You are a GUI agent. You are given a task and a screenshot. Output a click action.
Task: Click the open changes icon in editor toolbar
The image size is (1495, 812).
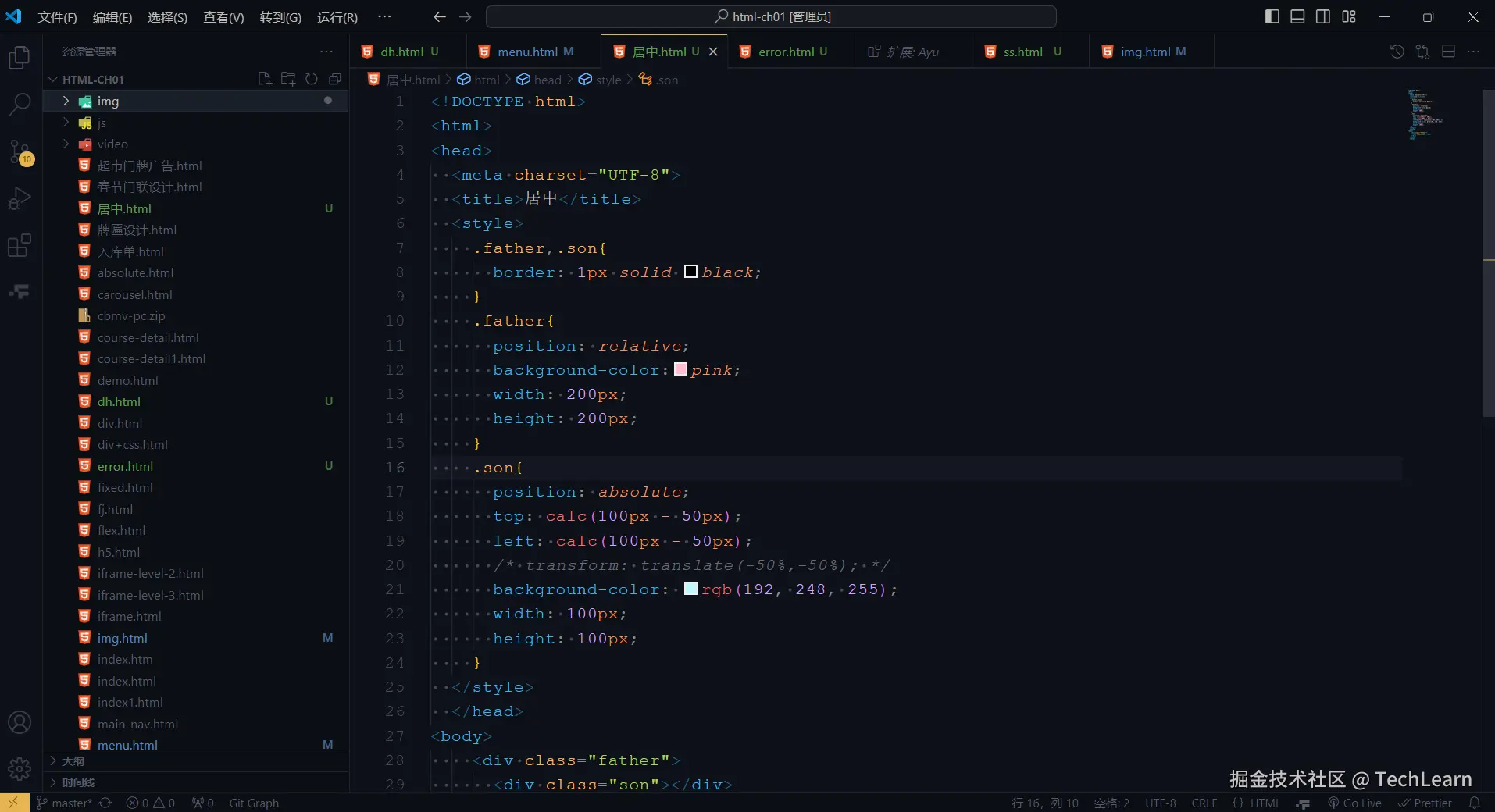pos(1422,52)
